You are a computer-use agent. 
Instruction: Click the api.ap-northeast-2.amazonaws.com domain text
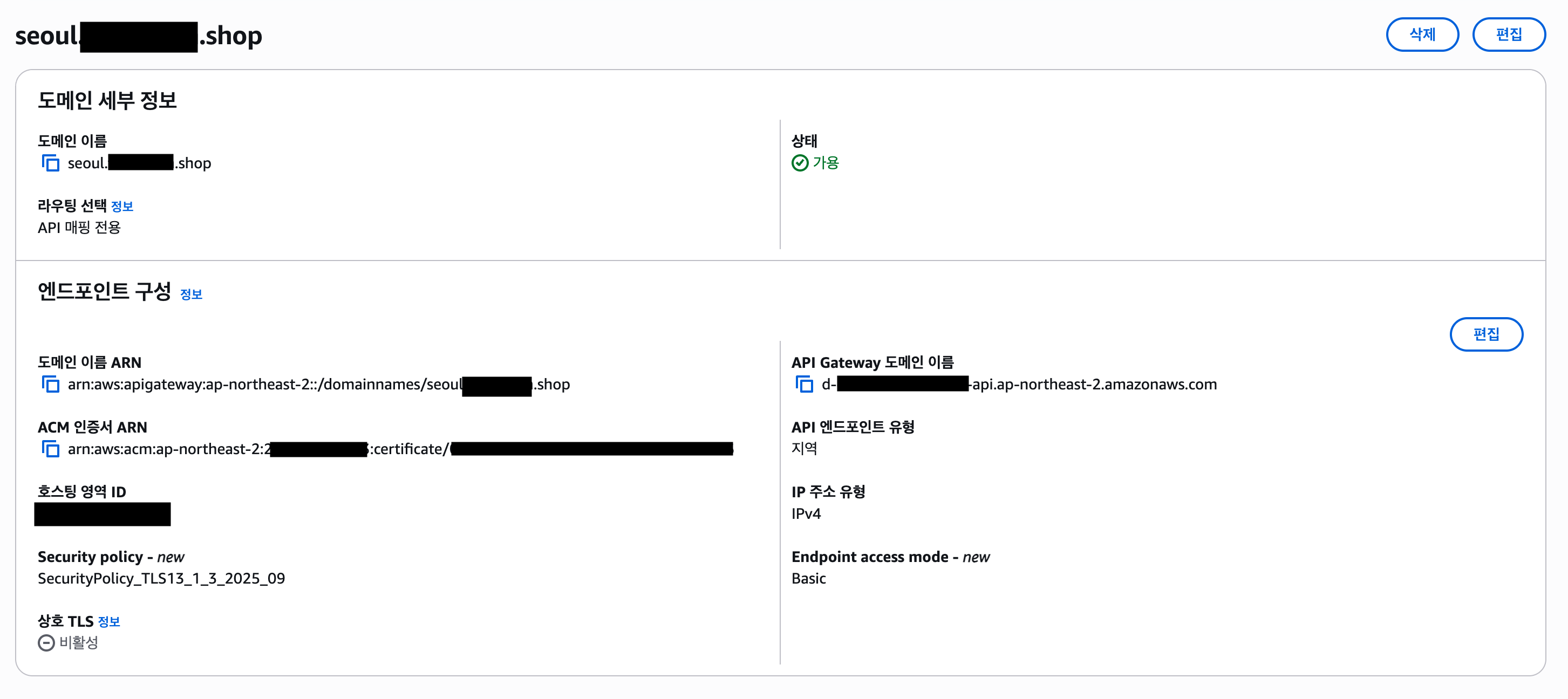(1094, 385)
